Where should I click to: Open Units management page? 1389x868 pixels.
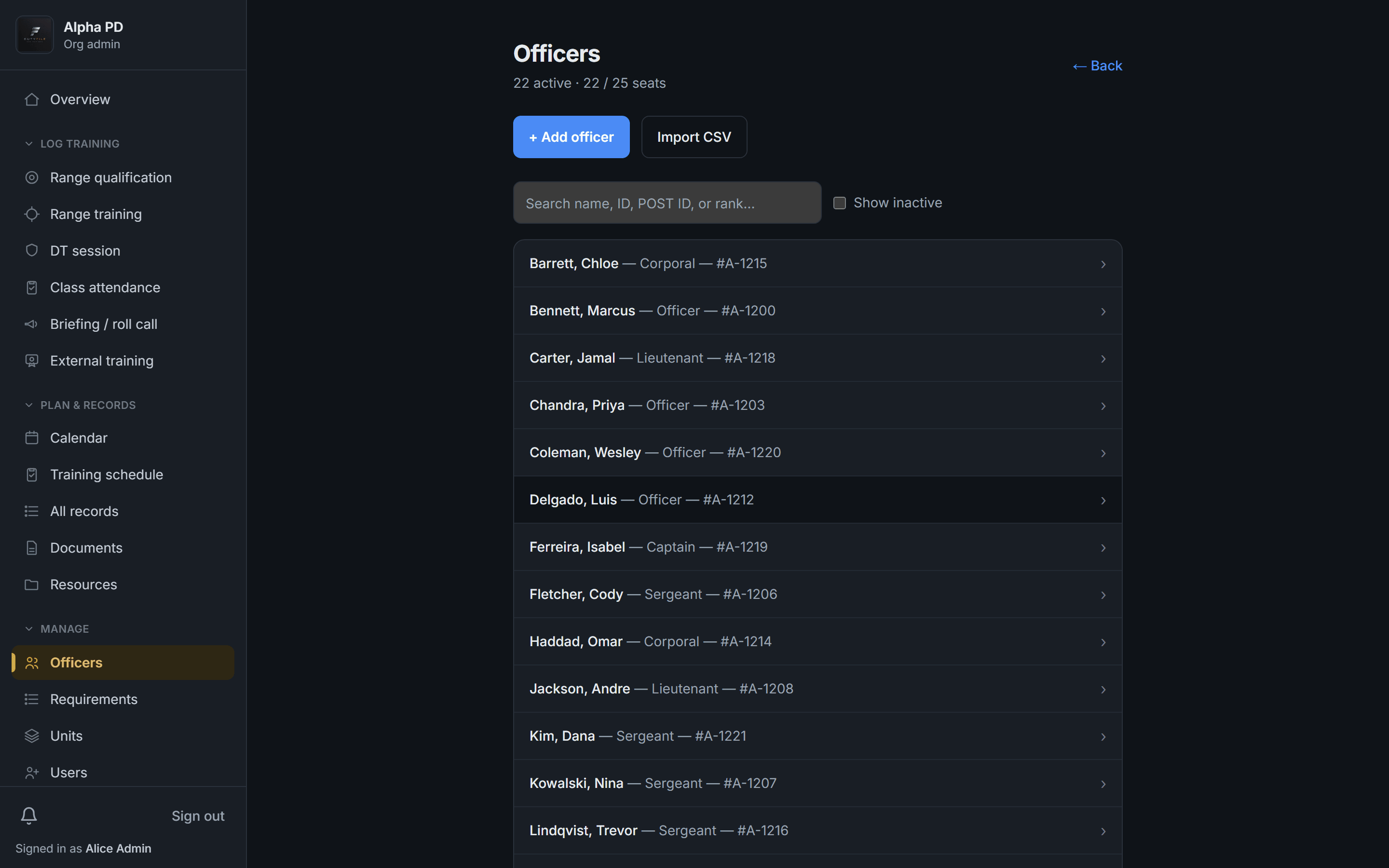(123, 736)
